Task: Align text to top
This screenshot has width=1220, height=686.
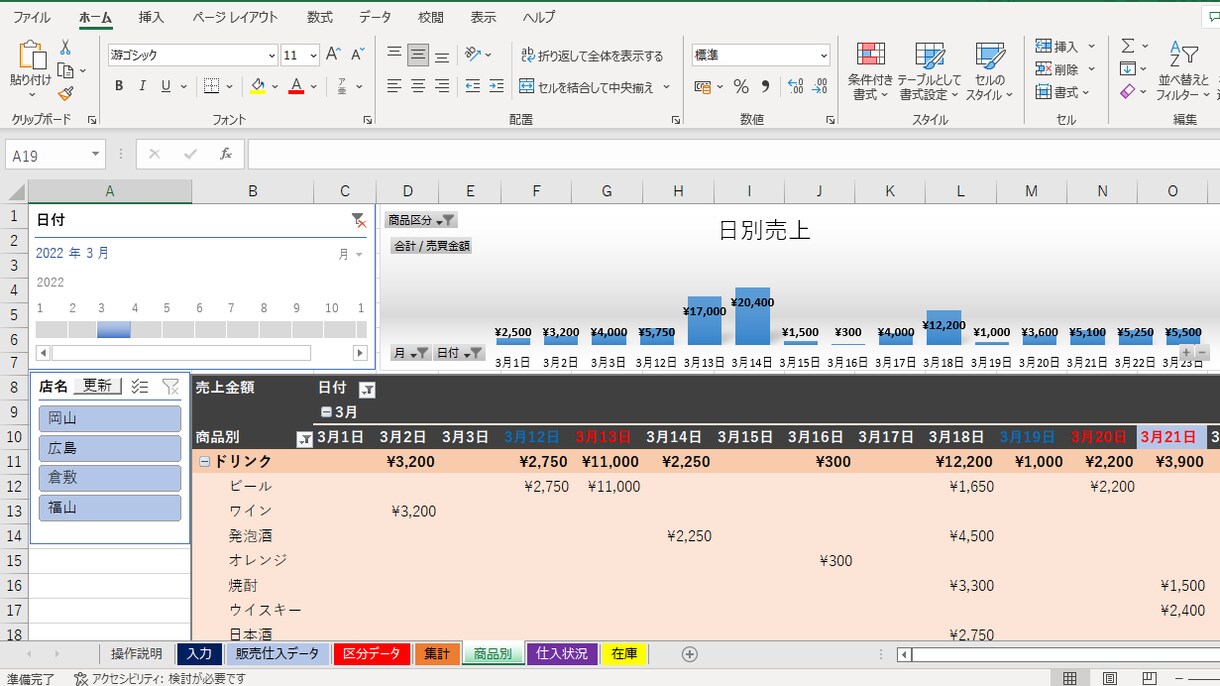Action: coord(394,54)
